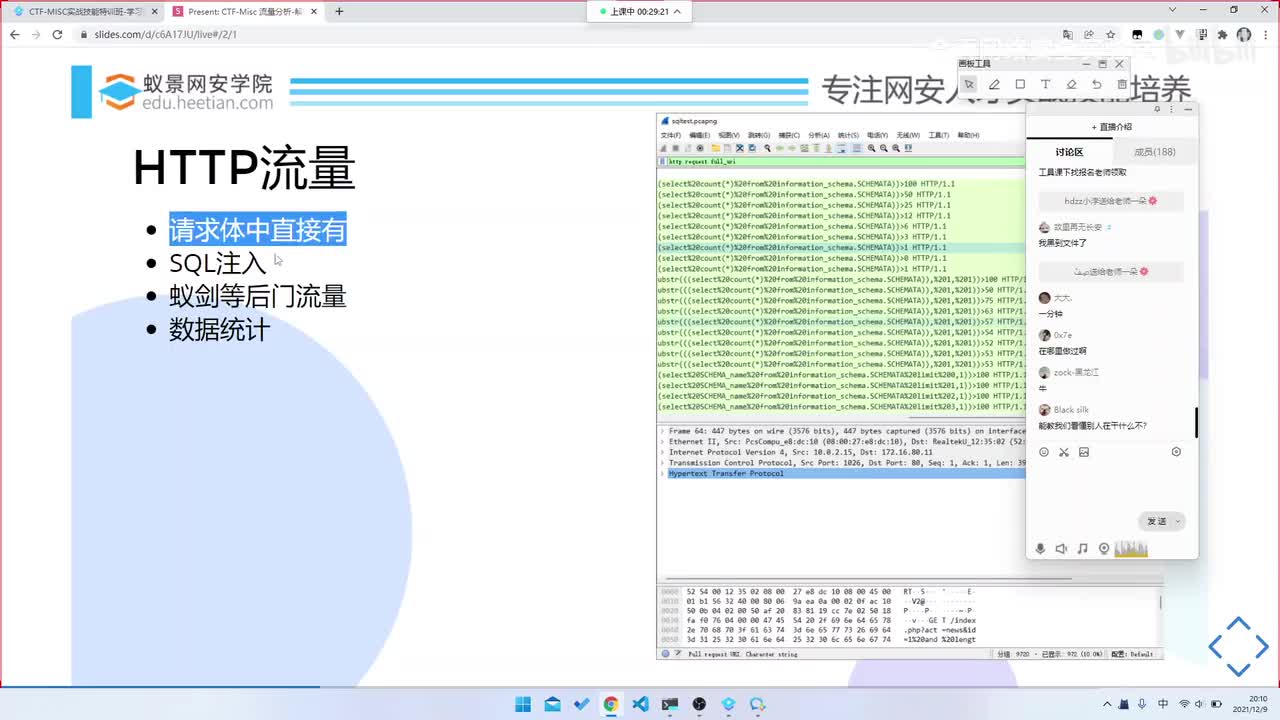Click the 一分钟 chat message
Screen dimensions: 1280x720
pos(1051,314)
